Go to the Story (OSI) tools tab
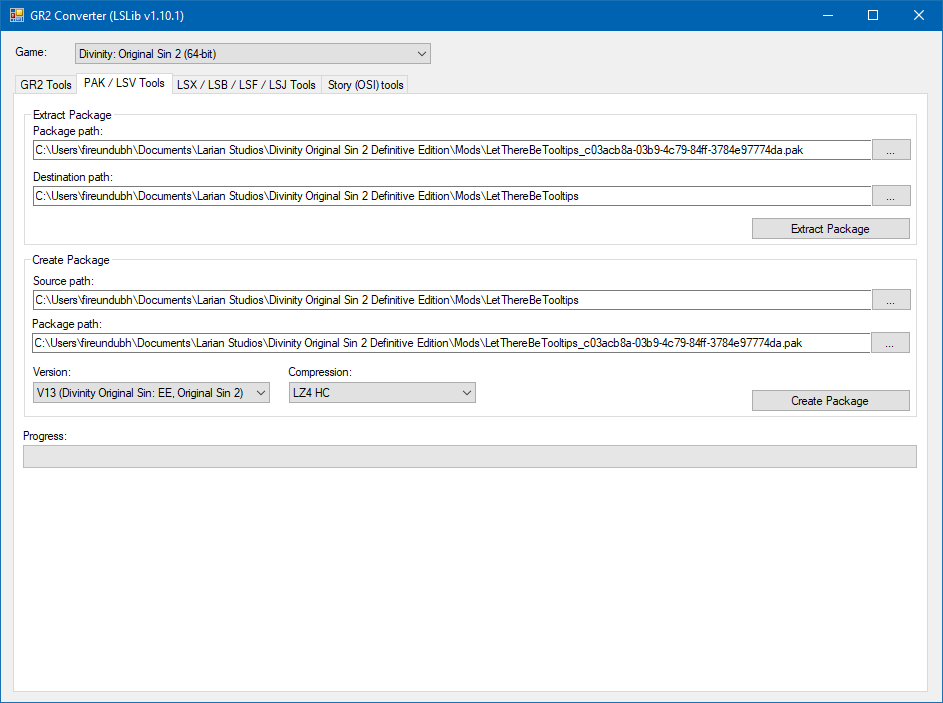 (x=366, y=85)
